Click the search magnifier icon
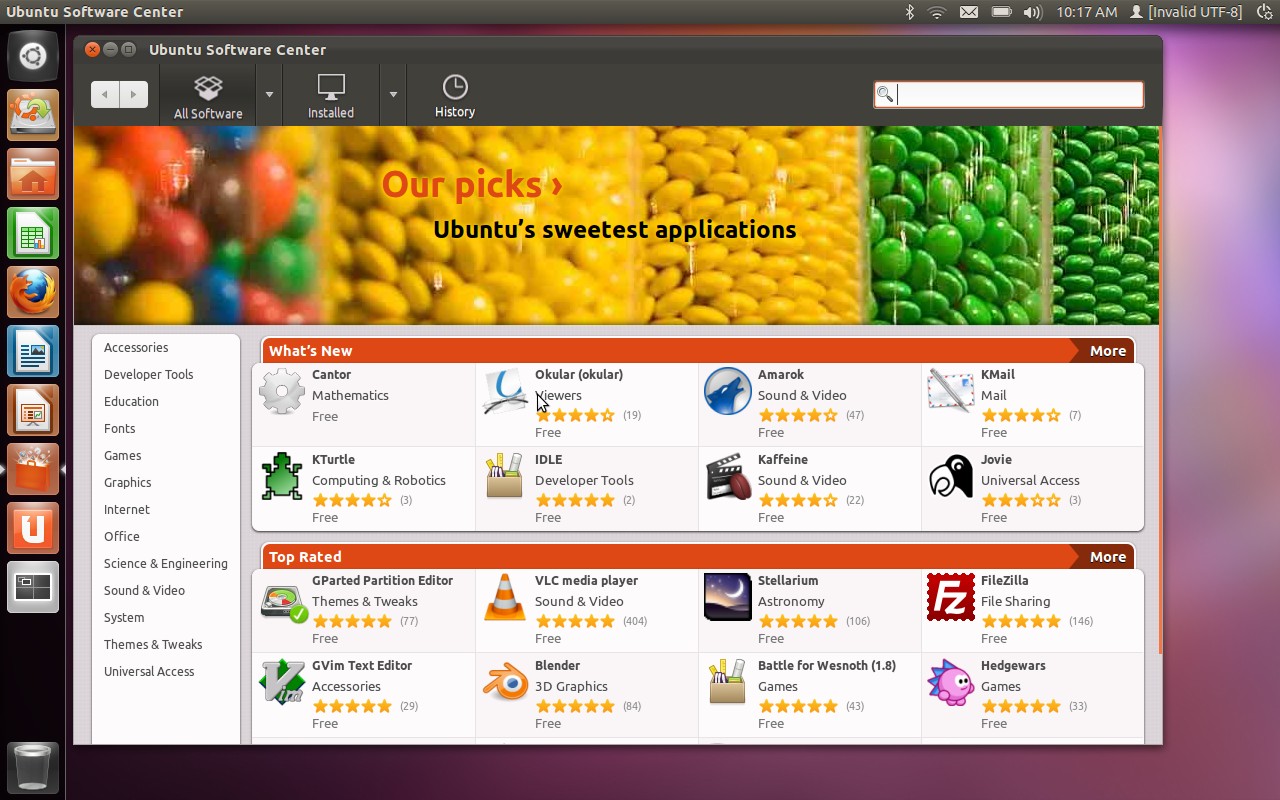The image size is (1280, 800). click(885, 95)
